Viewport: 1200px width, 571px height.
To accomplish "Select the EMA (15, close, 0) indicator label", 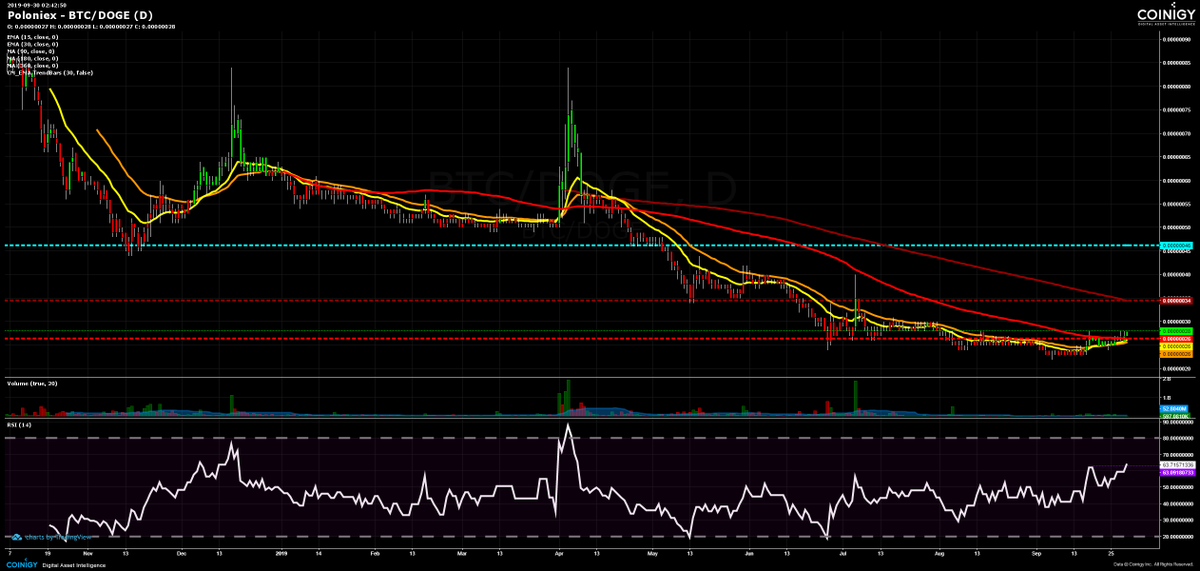I will click(32, 37).
